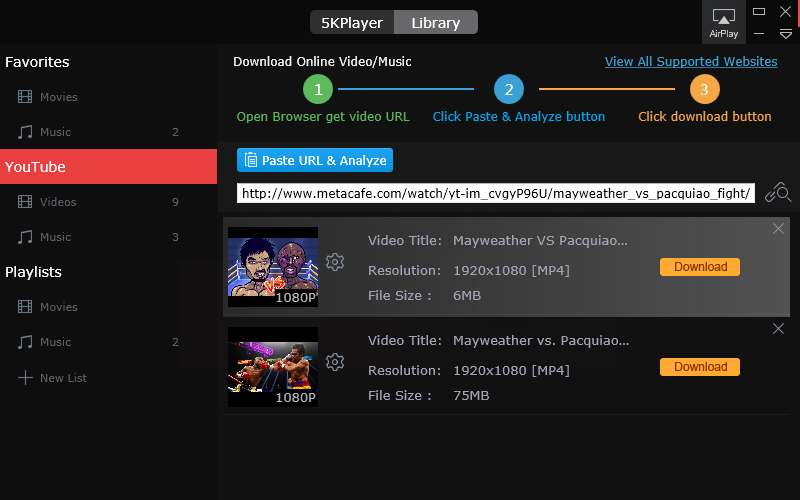Screen dimensions: 800x500
Task: Click the film icon next to YouTube Videos
Action: (x=25, y=202)
